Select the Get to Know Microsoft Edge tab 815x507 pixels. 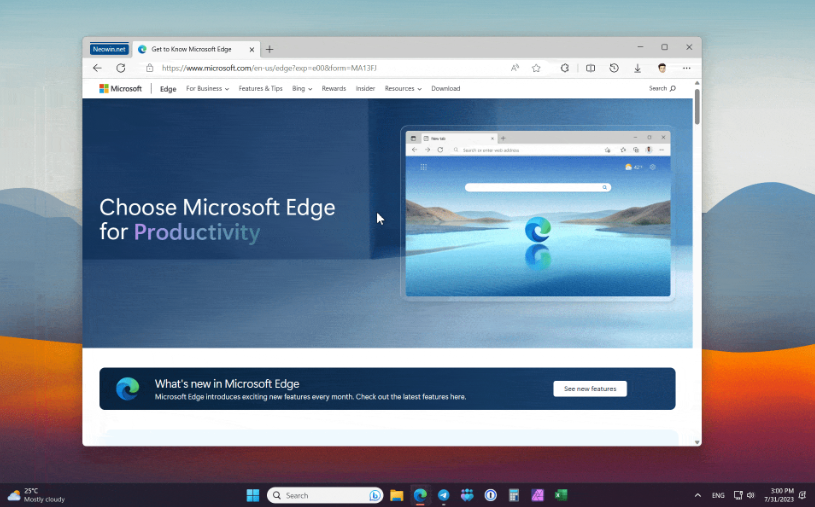196,49
